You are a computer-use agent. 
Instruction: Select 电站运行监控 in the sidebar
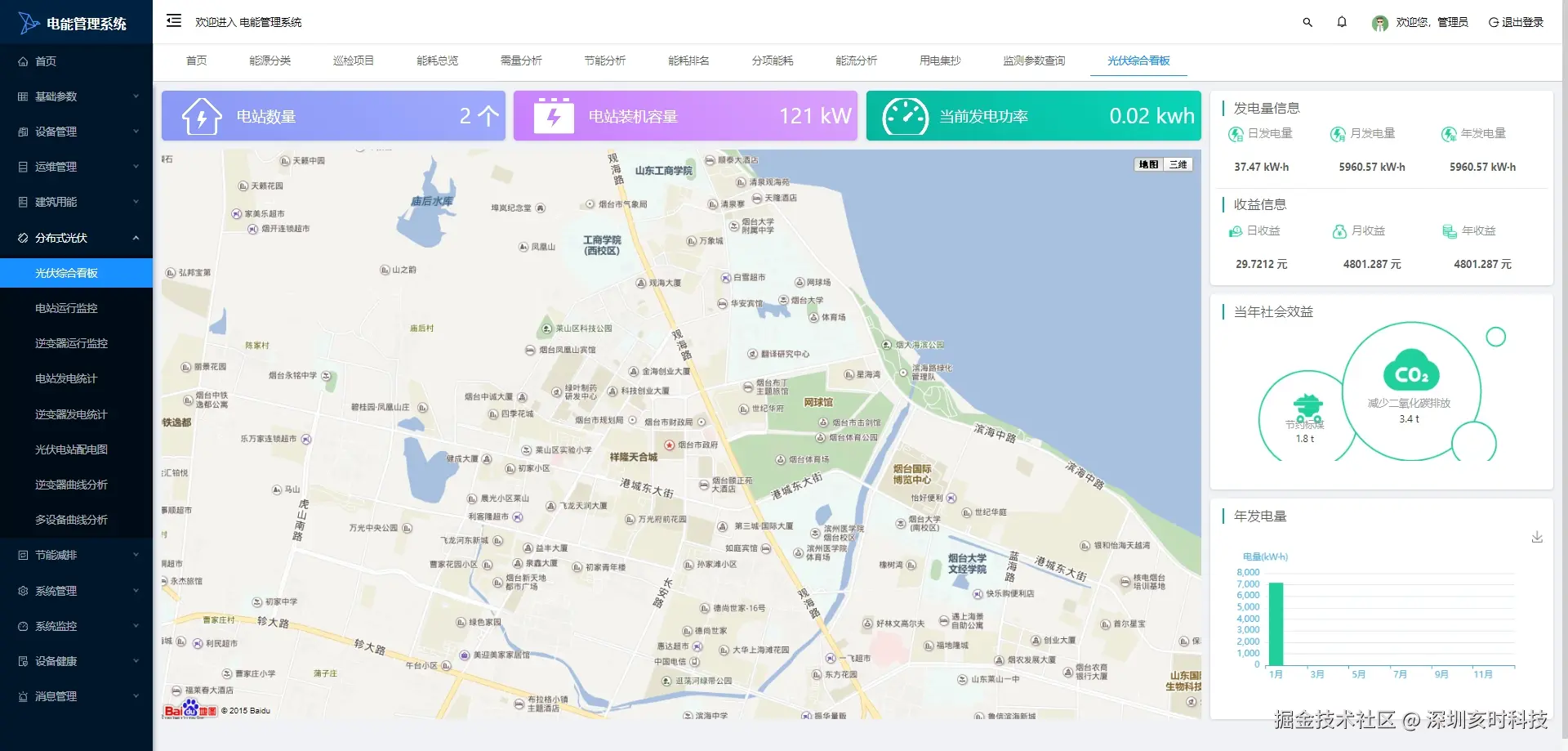click(x=66, y=308)
